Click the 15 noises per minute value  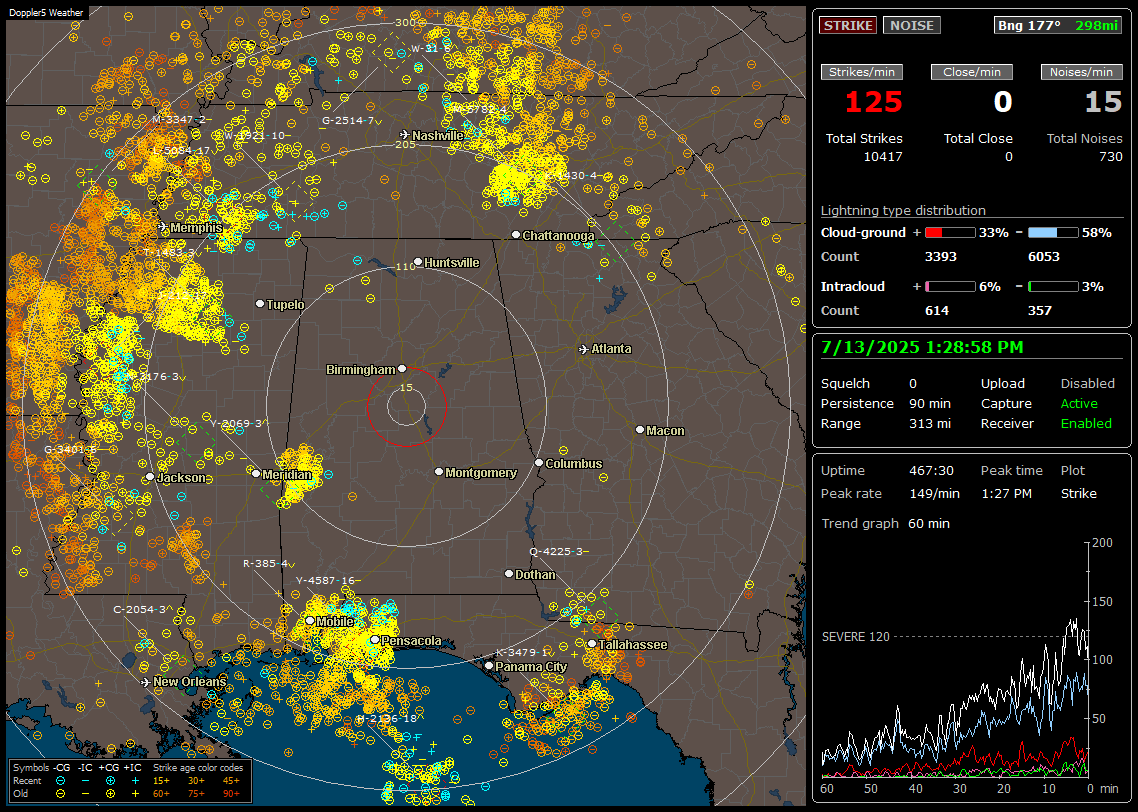pyautogui.click(x=1103, y=102)
